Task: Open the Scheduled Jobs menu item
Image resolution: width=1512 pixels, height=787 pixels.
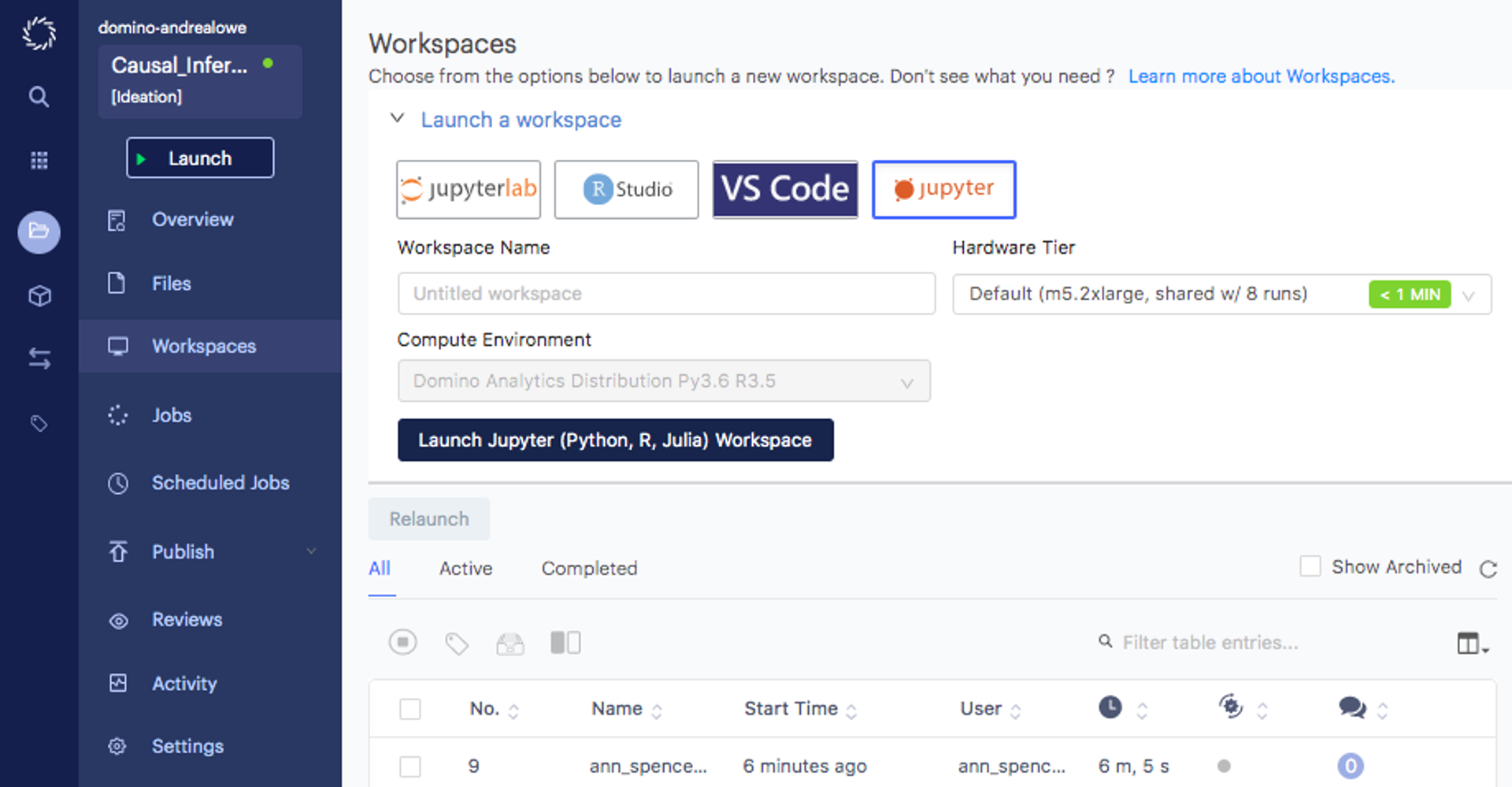Action: (220, 483)
